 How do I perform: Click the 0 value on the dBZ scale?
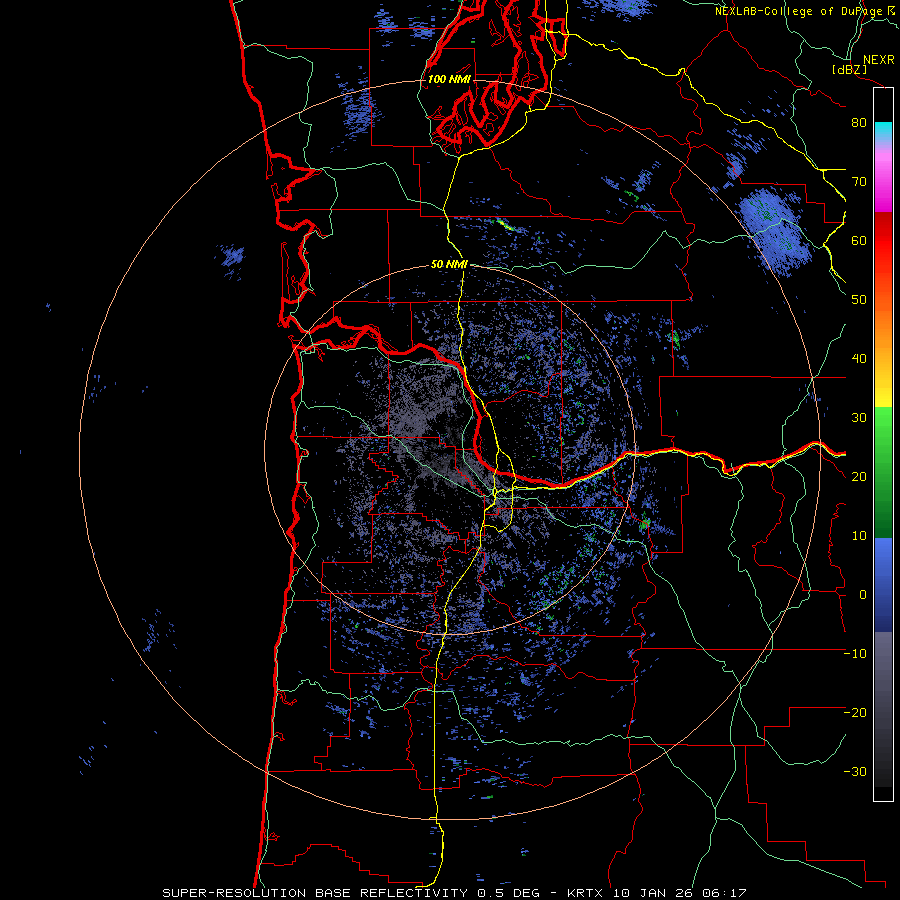(x=863, y=595)
